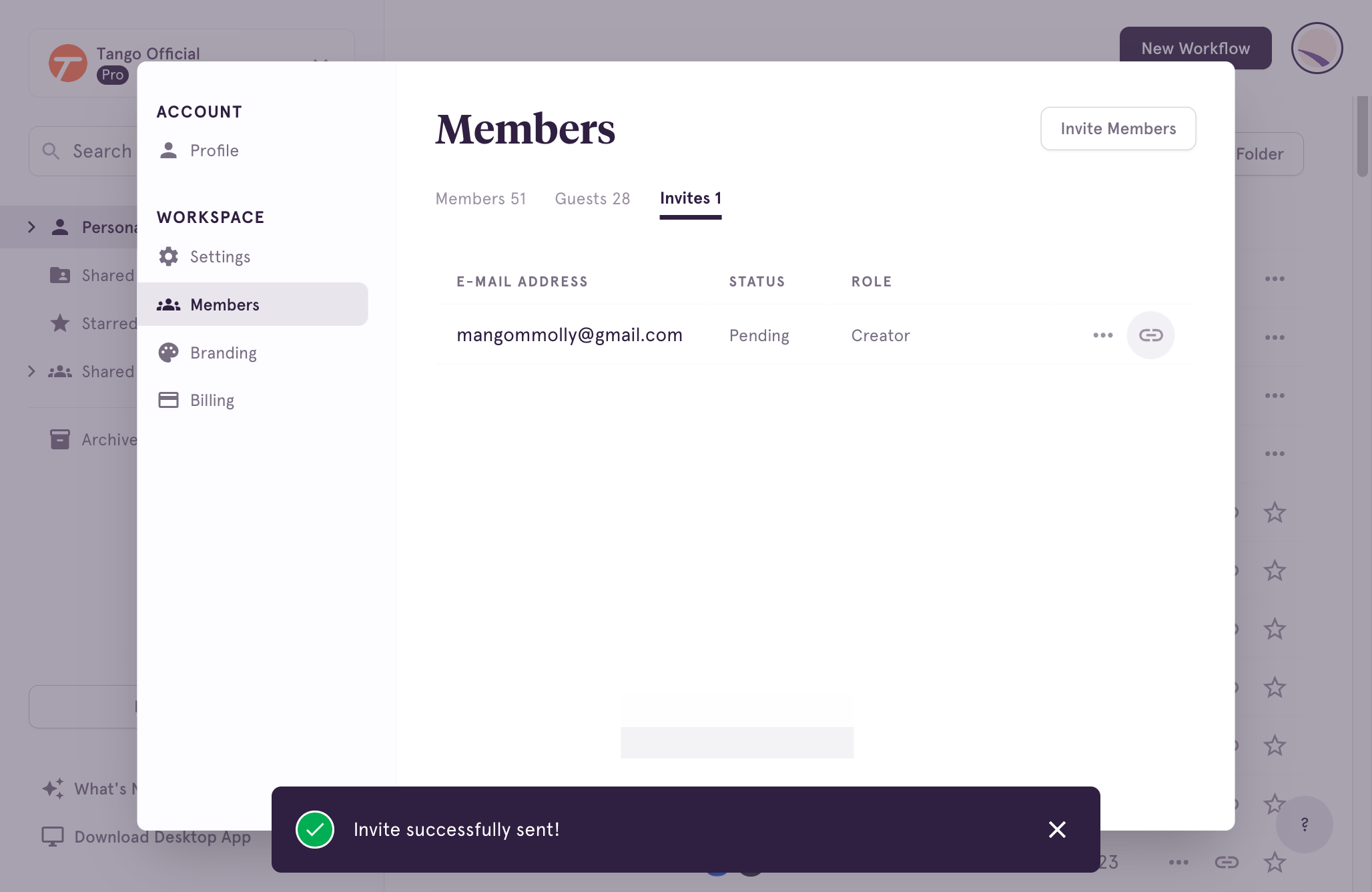Image resolution: width=1372 pixels, height=892 pixels.
Task: Click the STATUS column header
Action: point(757,282)
